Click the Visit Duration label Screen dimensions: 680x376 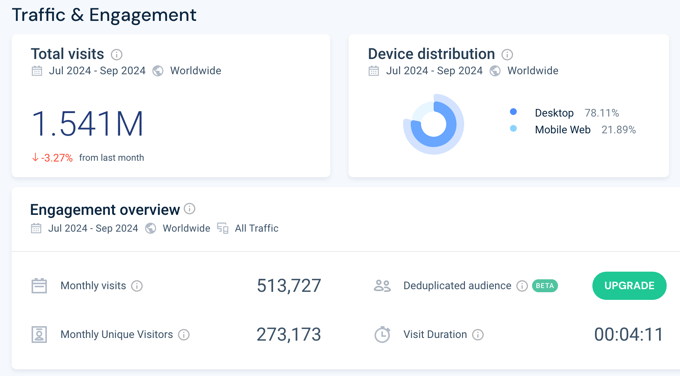point(435,335)
